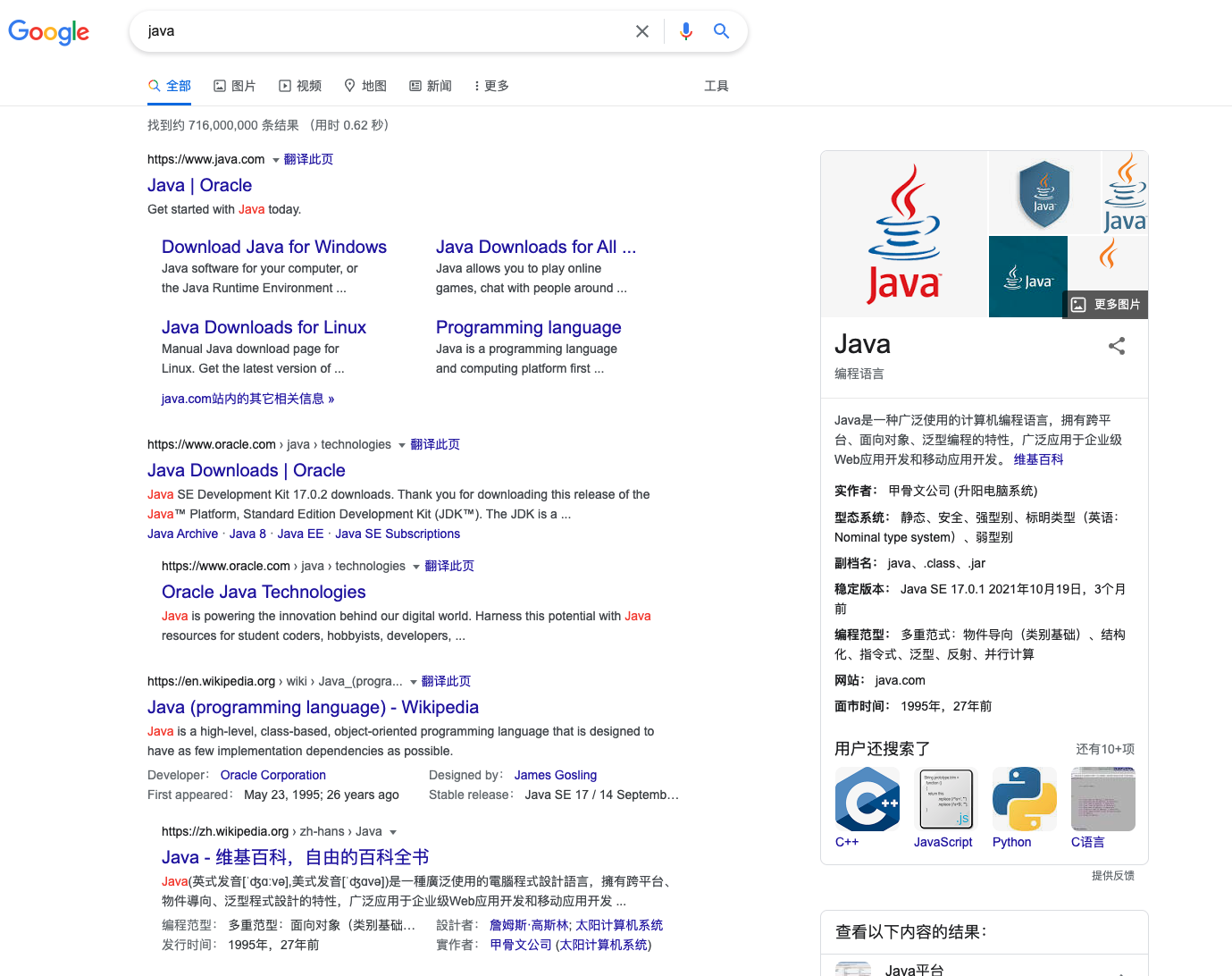Click the 詹姆斯·高斯林 link

pos(530,925)
